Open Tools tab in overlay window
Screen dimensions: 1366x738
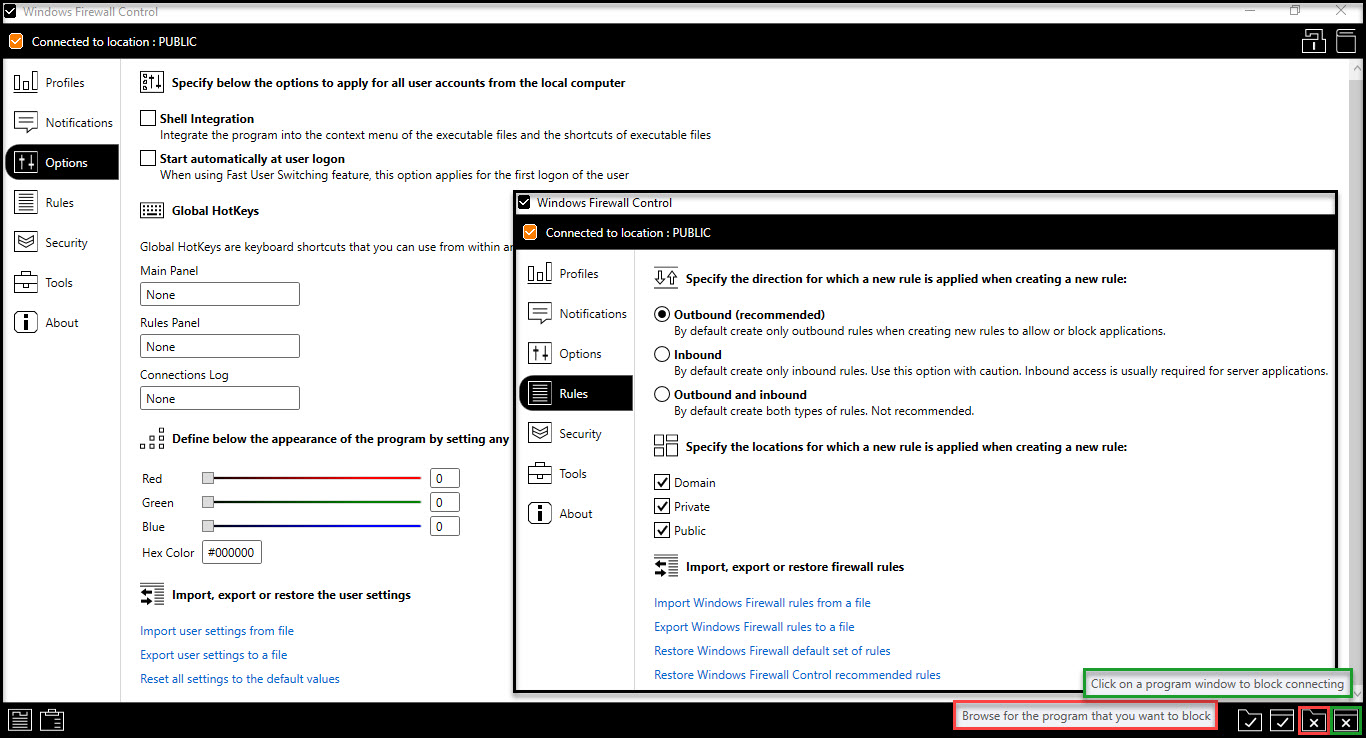[576, 474]
